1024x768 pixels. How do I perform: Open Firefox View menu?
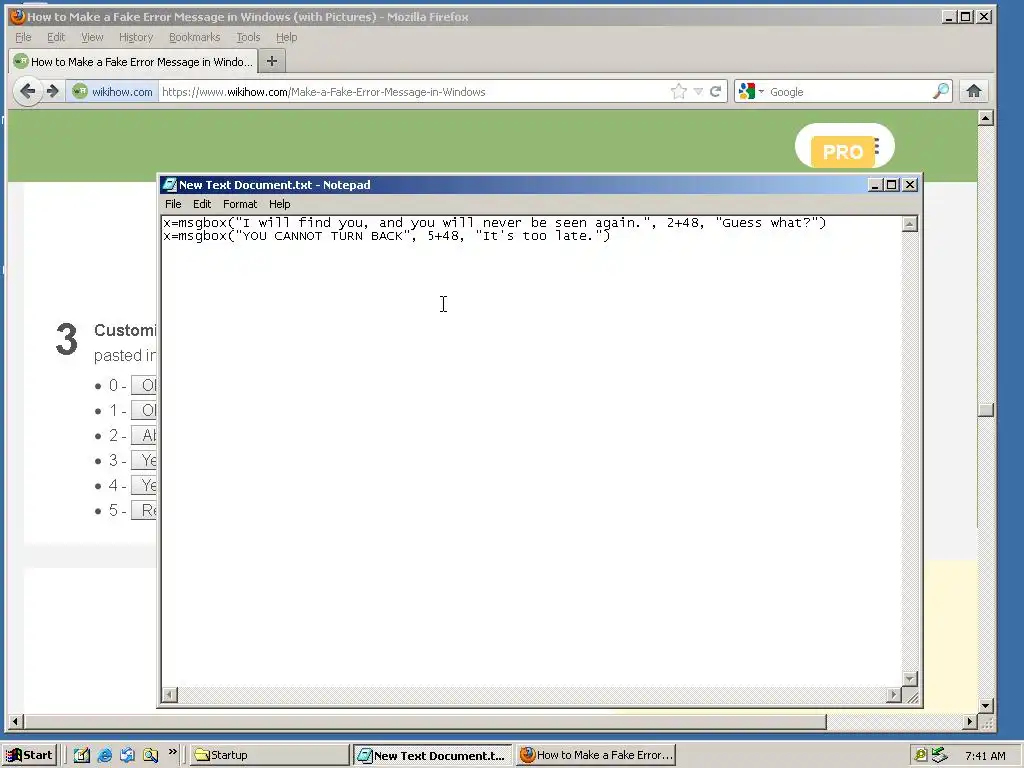(x=92, y=37)
